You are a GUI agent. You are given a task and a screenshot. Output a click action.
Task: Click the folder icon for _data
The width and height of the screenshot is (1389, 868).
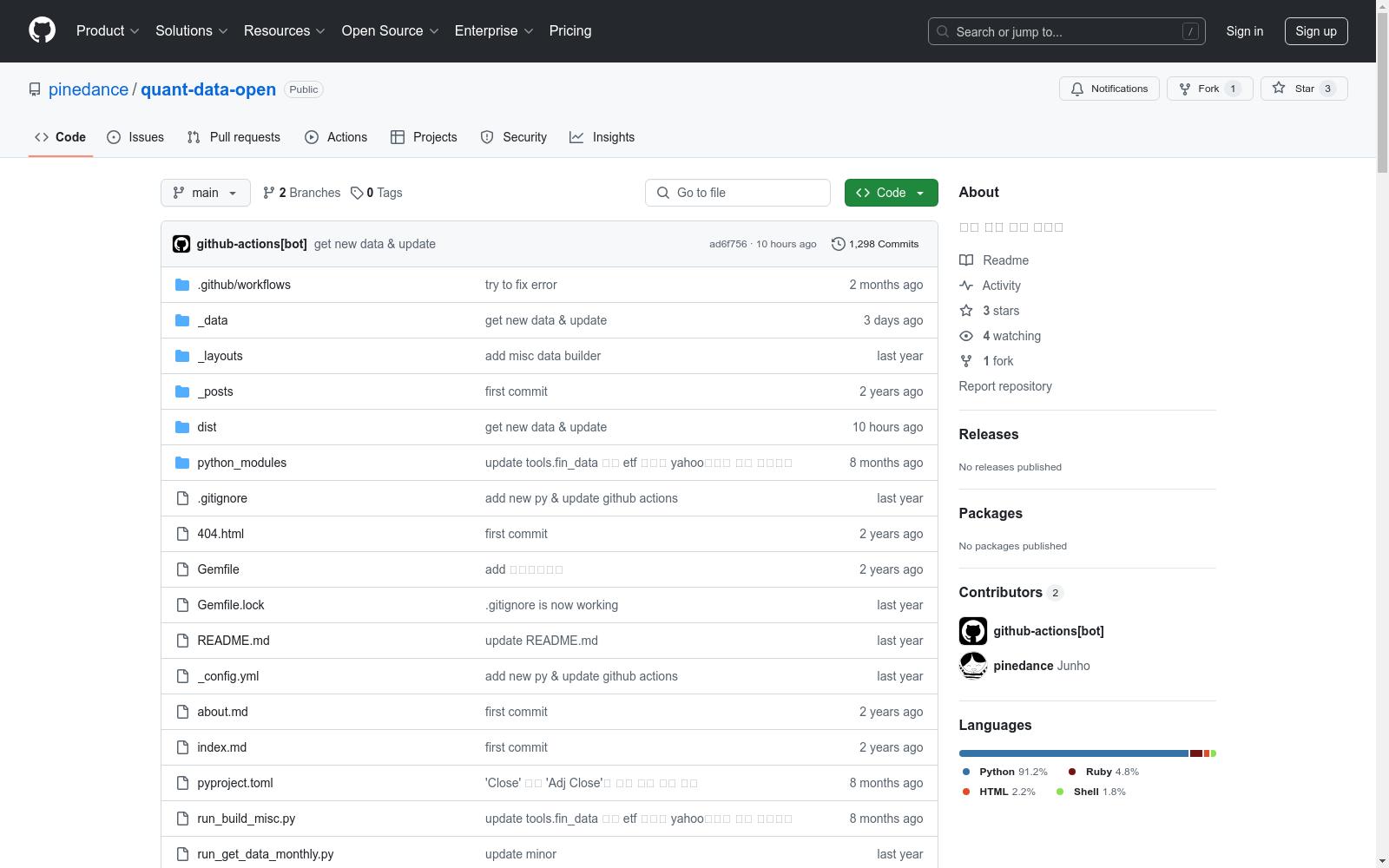click(182, 320)
